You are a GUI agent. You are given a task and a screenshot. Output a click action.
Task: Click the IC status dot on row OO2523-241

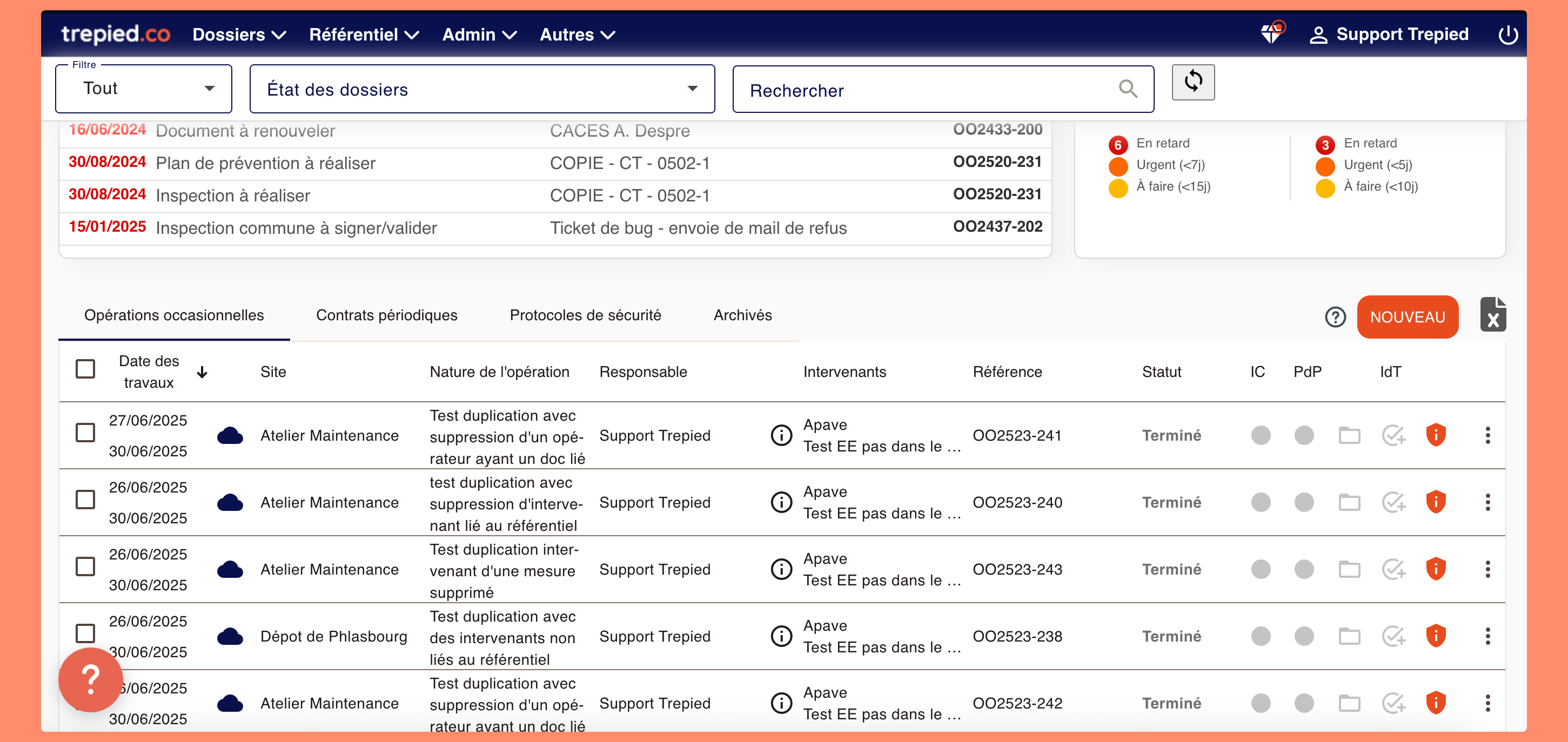1261,435
